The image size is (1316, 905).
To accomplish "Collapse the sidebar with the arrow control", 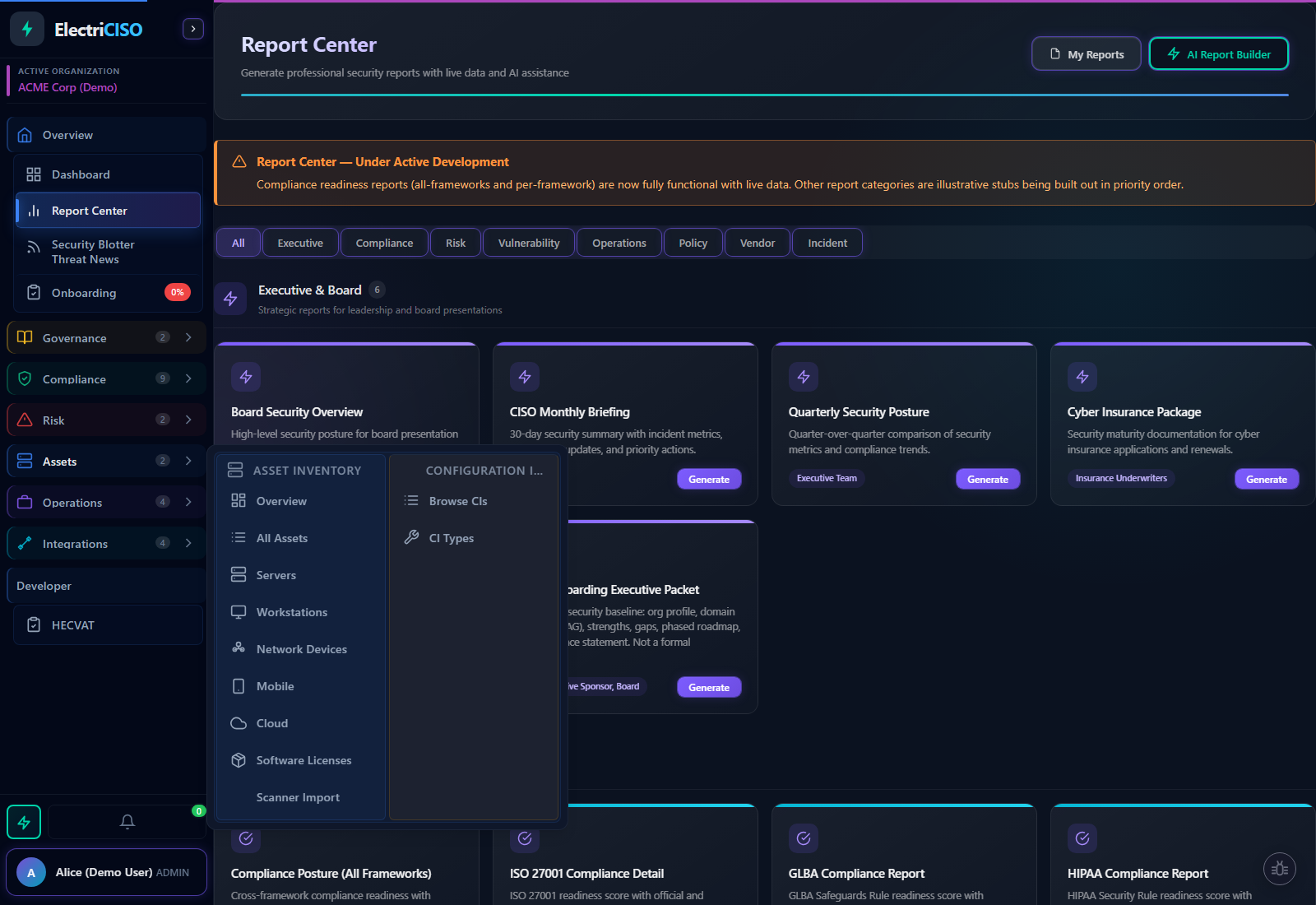I will pyautogui.click(x=192, y=28).
